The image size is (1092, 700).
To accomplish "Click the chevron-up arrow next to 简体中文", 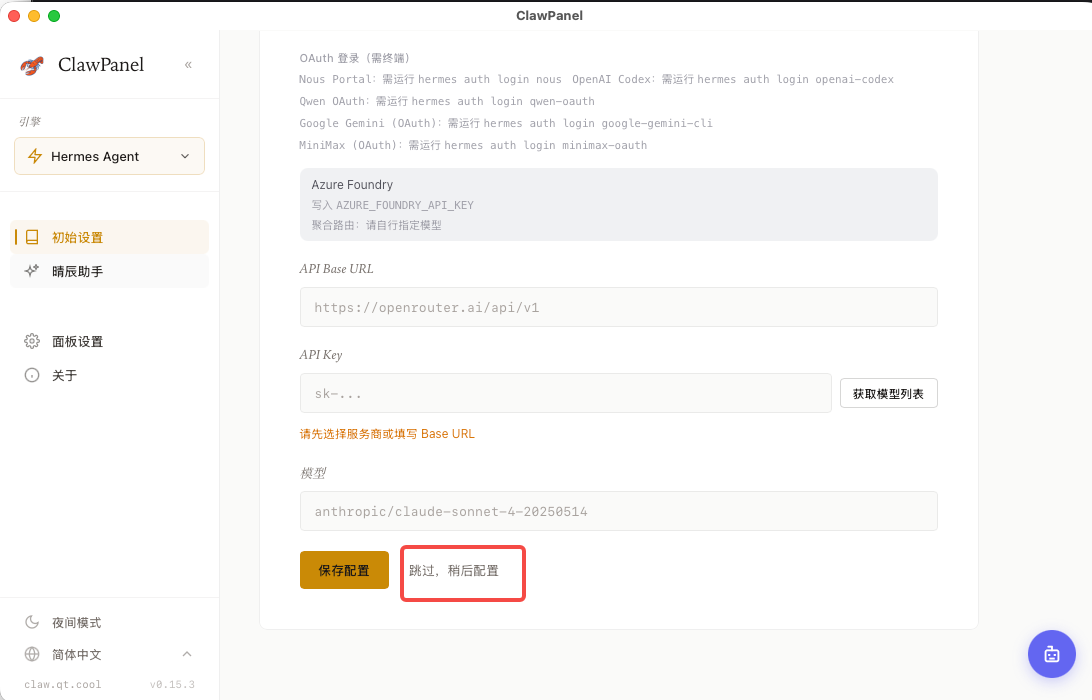I will tap(187, 654).
